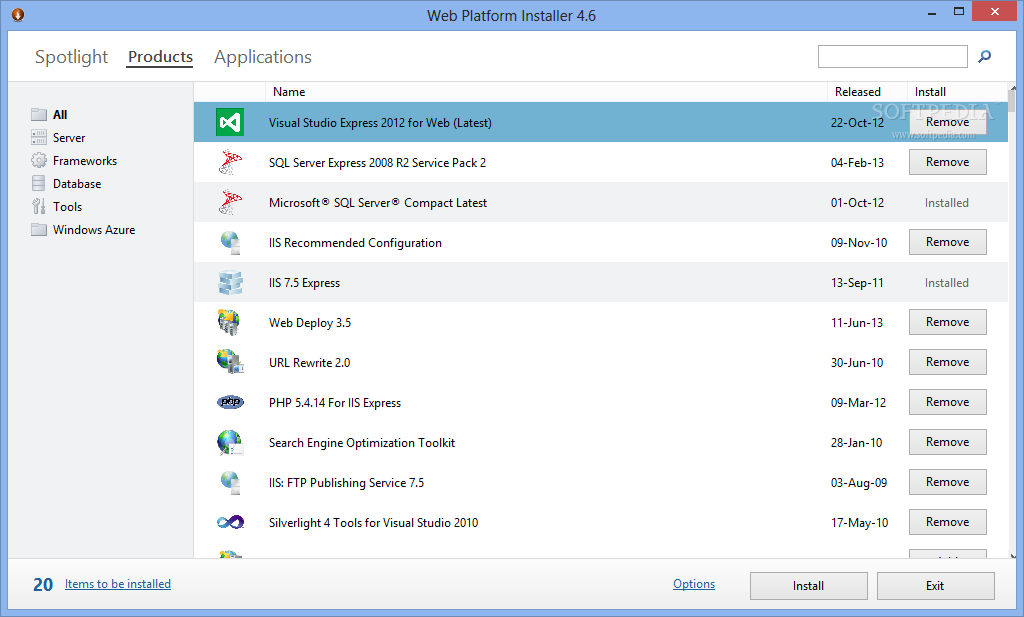This screenshot has height=617, width=1024.
Task: Select the Frameworks category
Action: [x=85, y=161]
